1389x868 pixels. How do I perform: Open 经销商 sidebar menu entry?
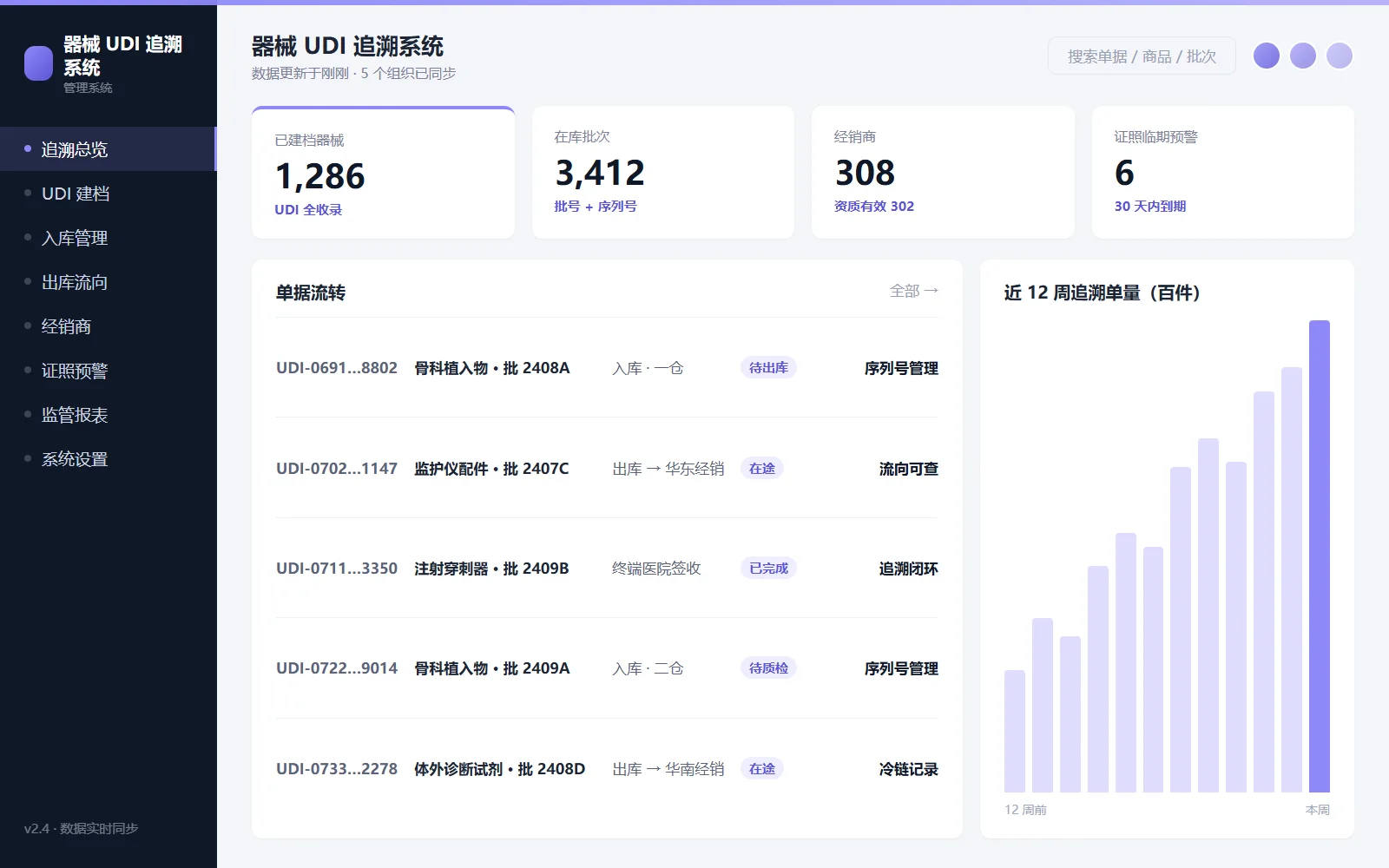[108, 326]
